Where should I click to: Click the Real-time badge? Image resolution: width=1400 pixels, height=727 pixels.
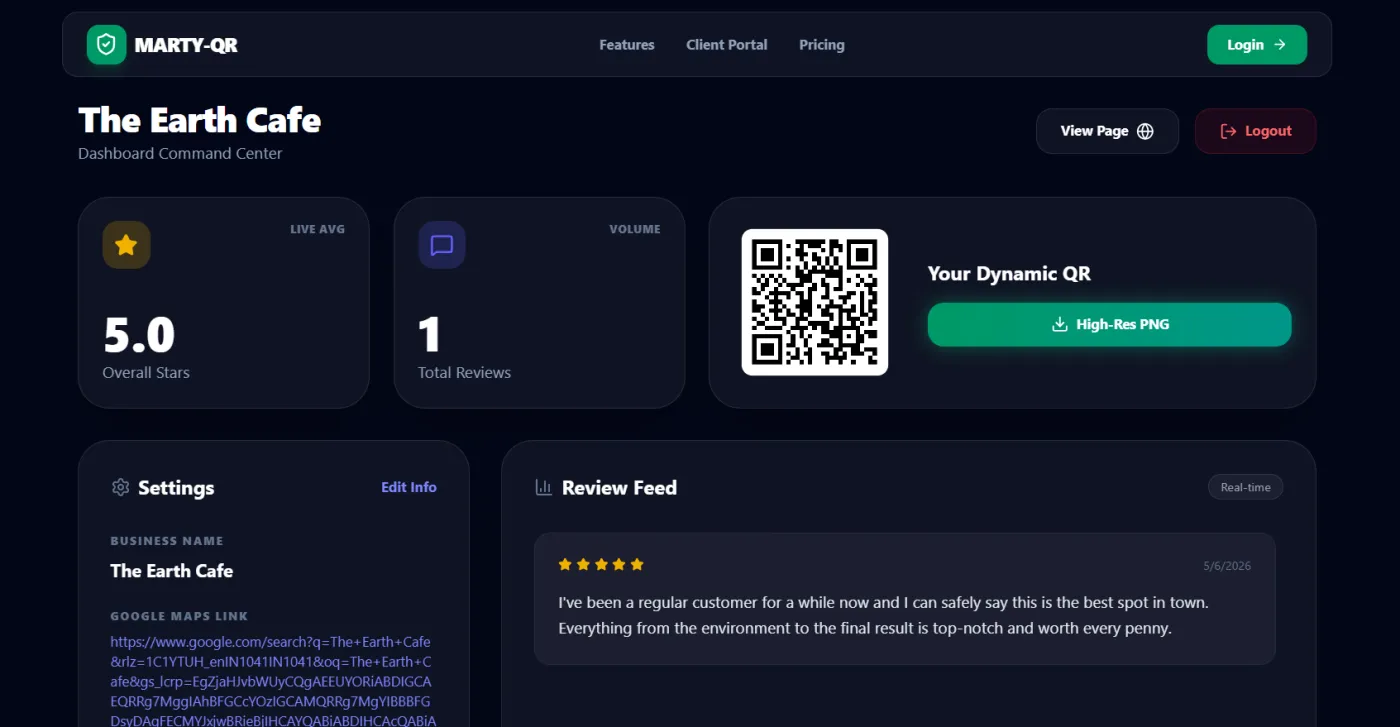(1246, 487)
